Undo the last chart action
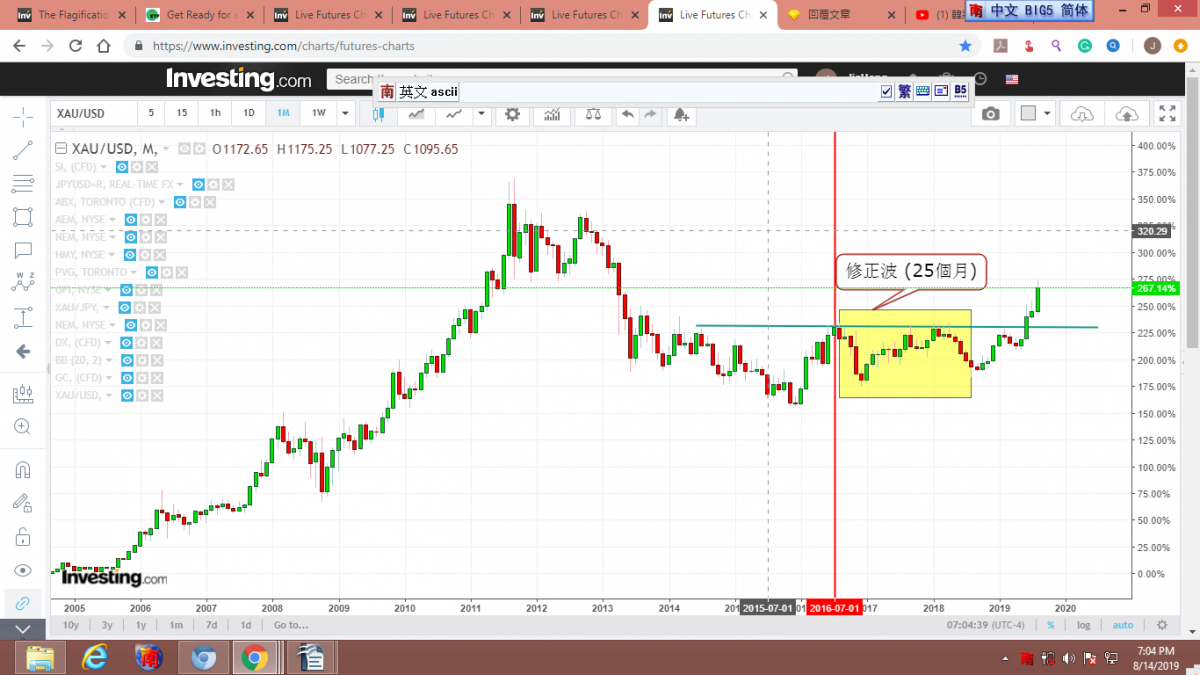 tap(627, 114)
